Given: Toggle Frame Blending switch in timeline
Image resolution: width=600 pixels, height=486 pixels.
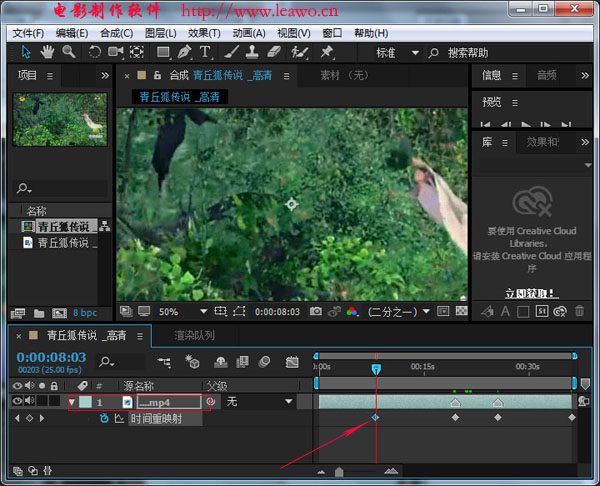Looking at the screenshot, I should tap(242, 362).
